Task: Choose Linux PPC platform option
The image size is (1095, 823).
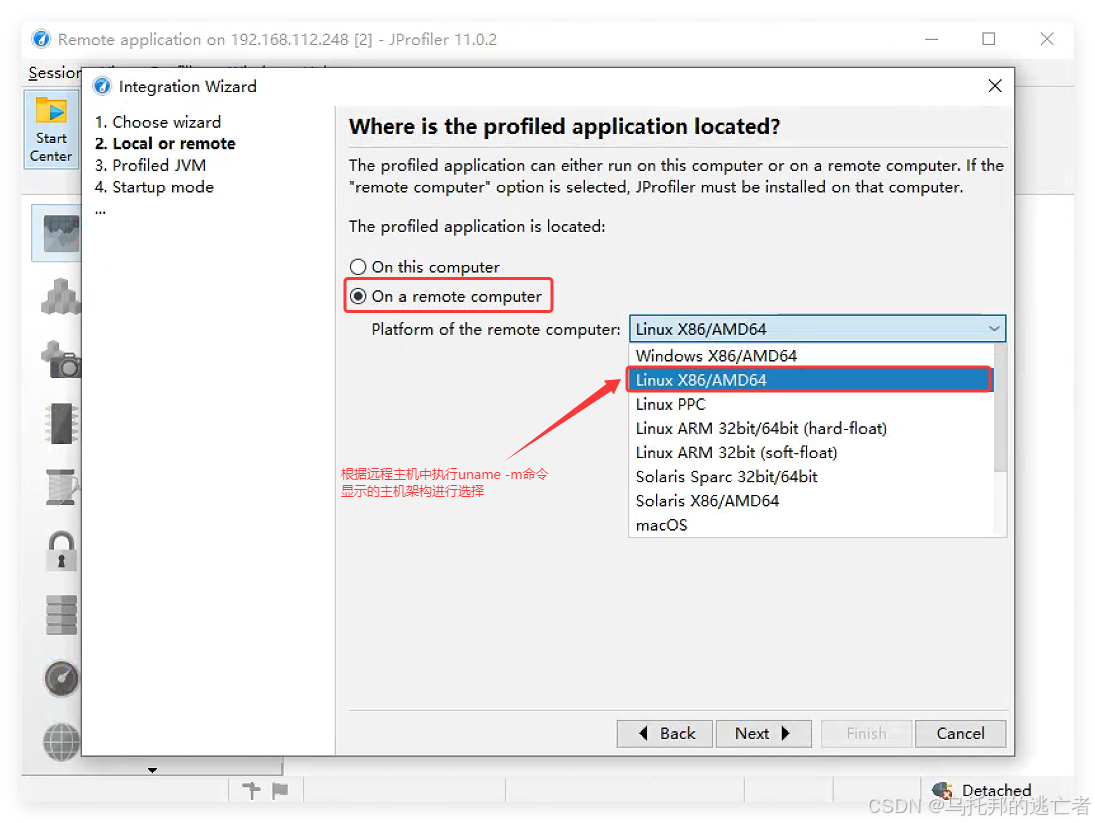Action: click(810, 404)
